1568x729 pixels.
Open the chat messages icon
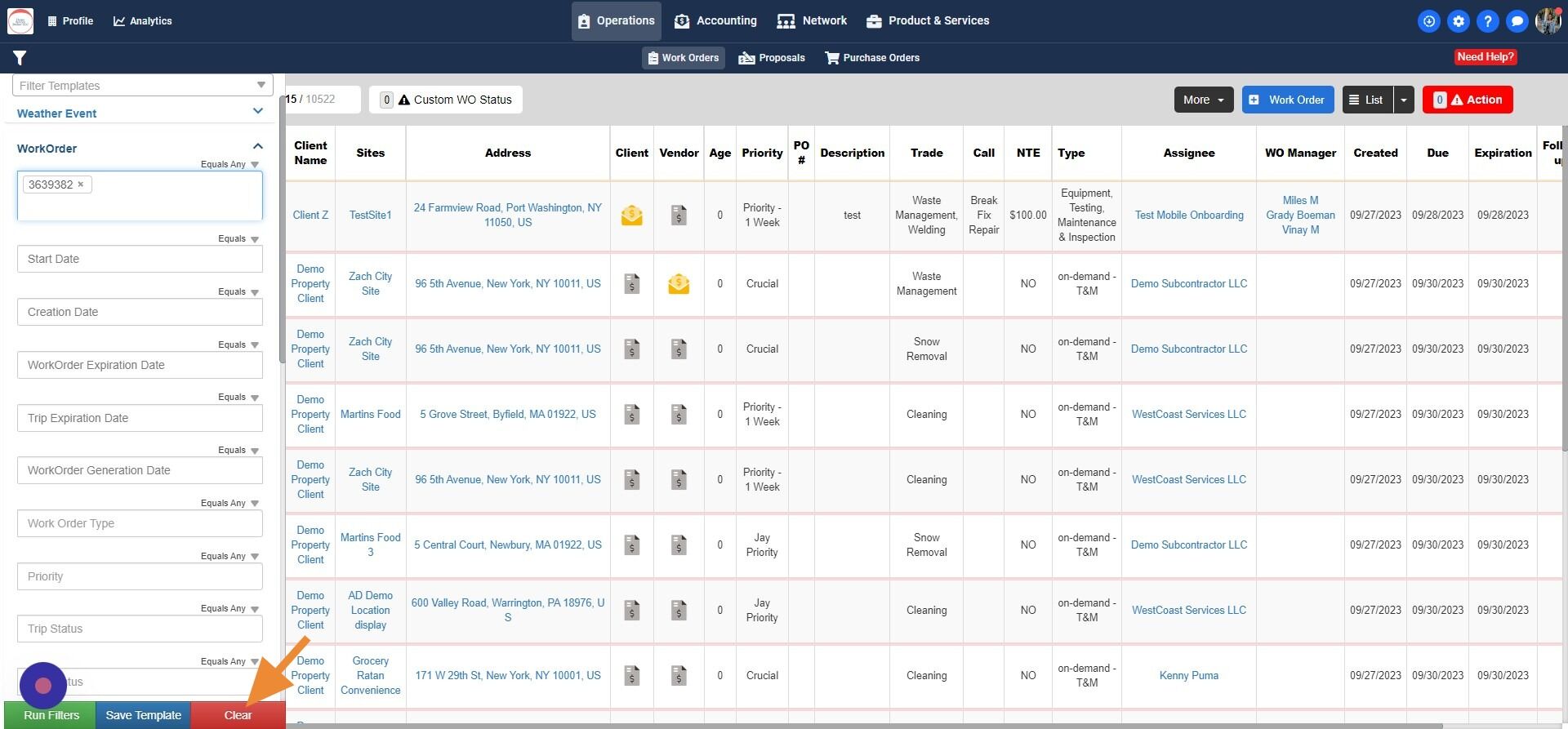(1517, 21)
